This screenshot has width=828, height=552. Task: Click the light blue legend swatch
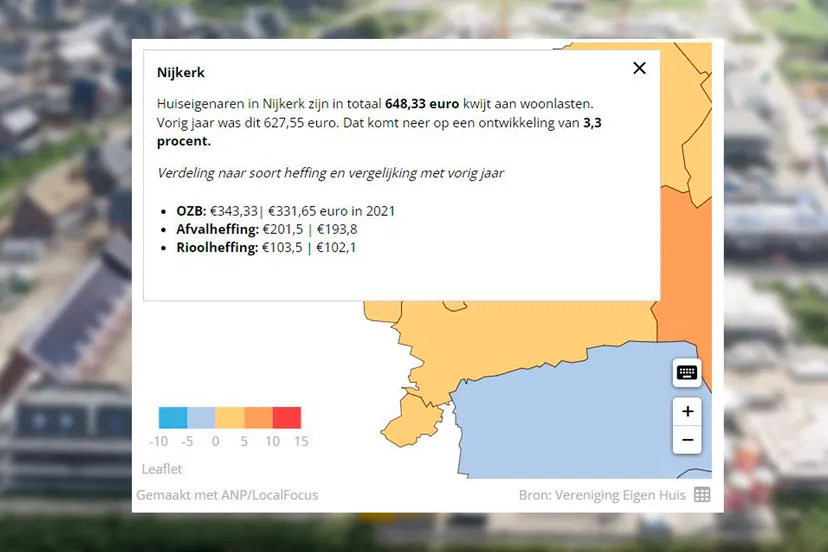(201, 417)
